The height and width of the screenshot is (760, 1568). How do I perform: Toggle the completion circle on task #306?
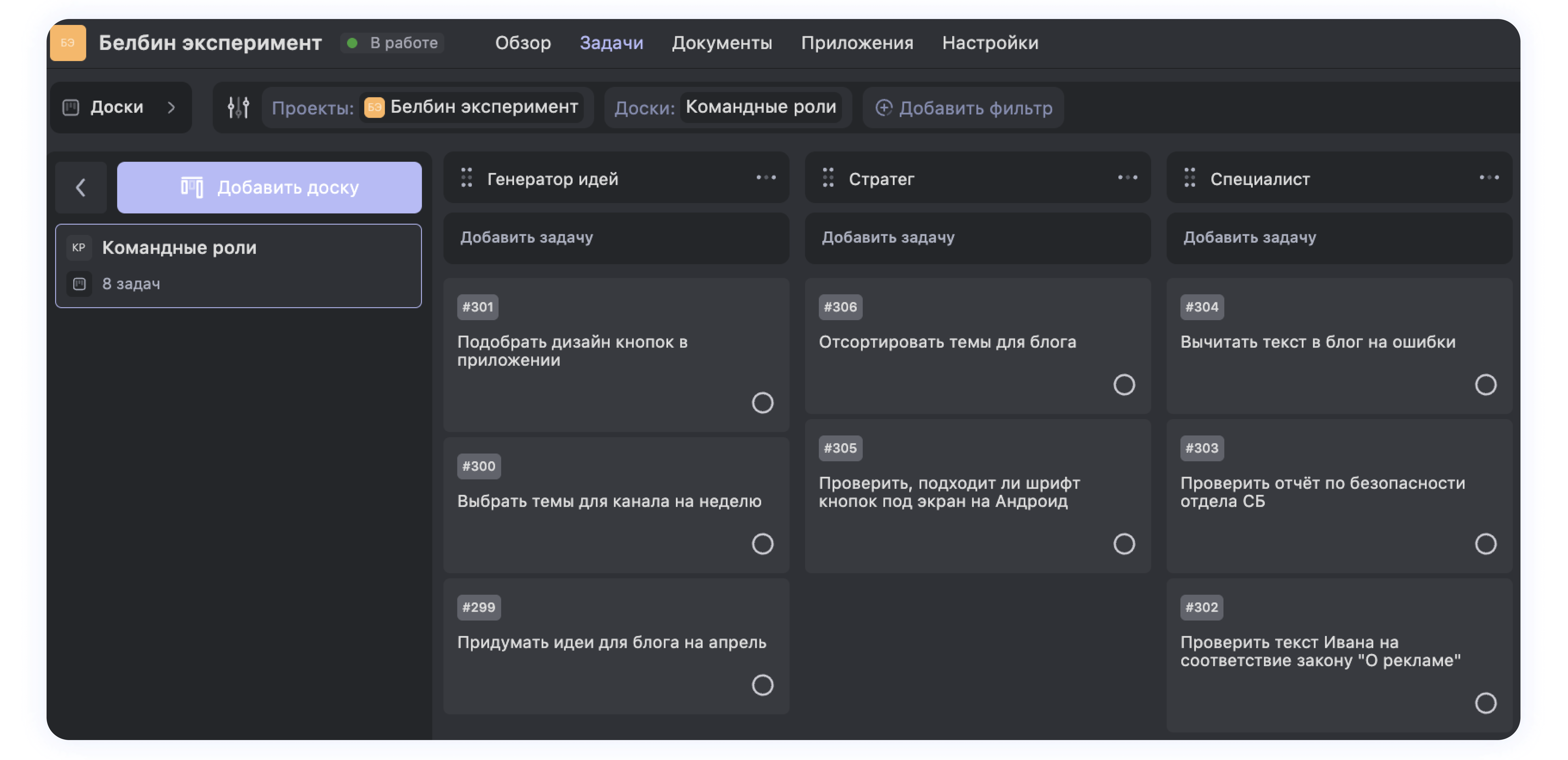[x=1124, y=385]
